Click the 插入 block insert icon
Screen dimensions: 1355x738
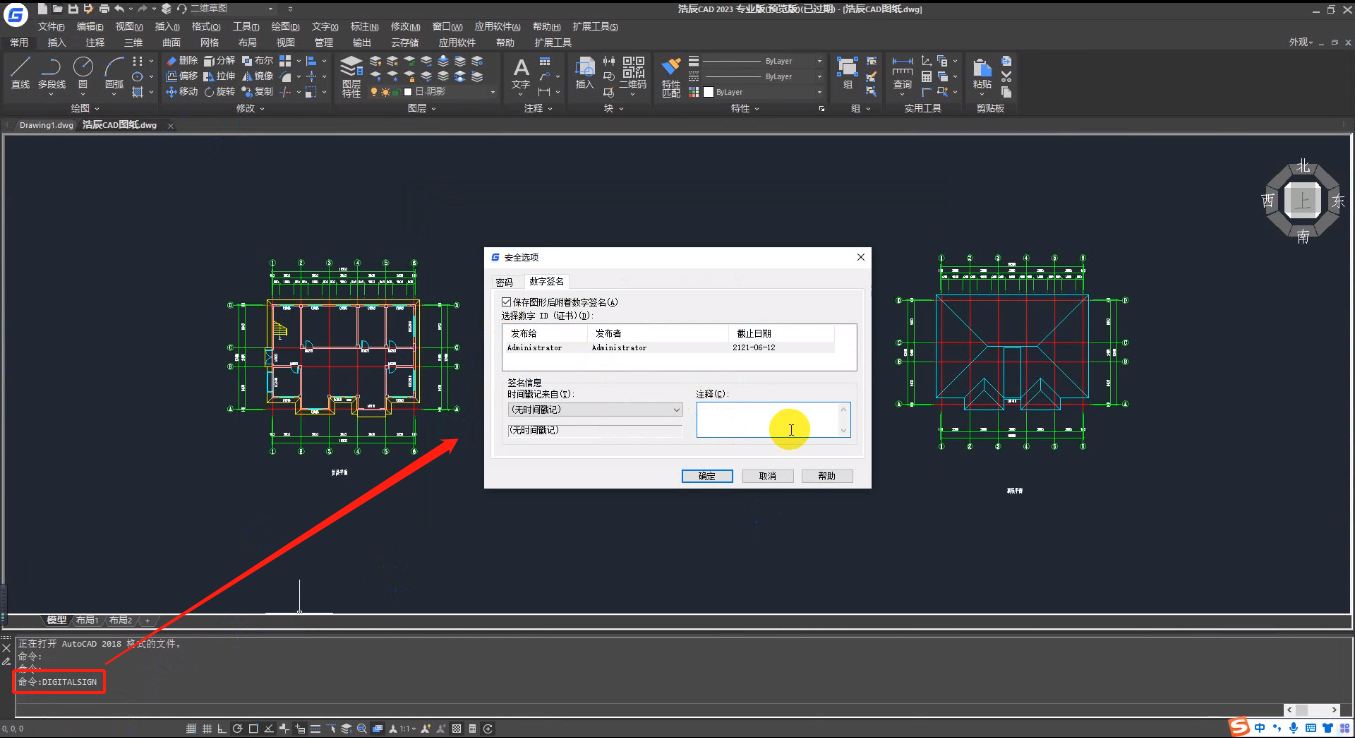(585, 73)
